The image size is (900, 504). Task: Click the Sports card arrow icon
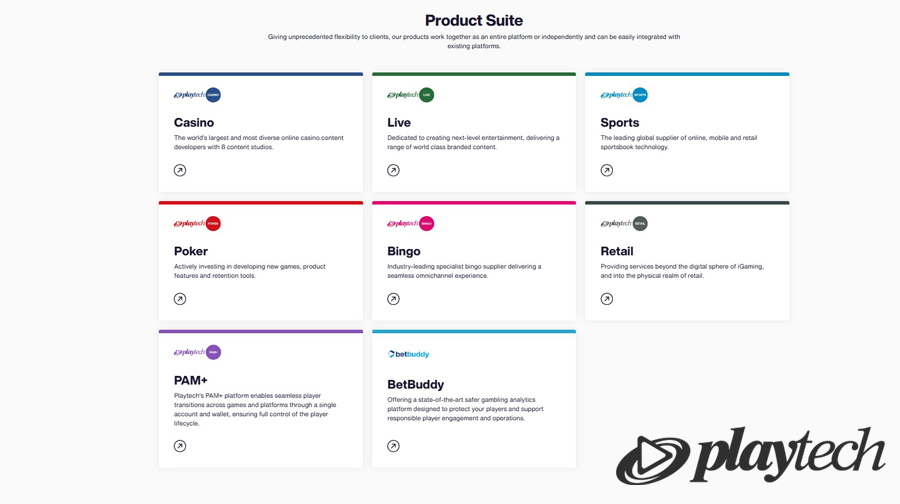[607, 170]
